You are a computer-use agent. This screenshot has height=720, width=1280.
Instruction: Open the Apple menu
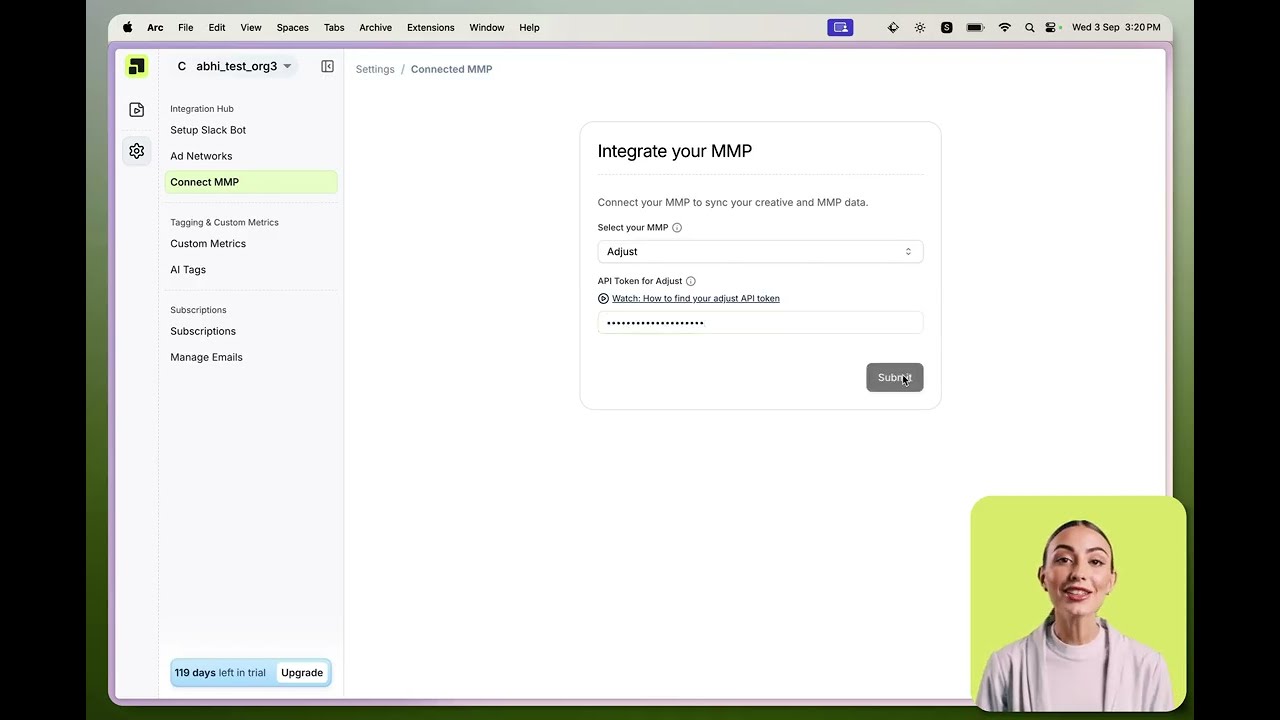click(x=127, y=28)
